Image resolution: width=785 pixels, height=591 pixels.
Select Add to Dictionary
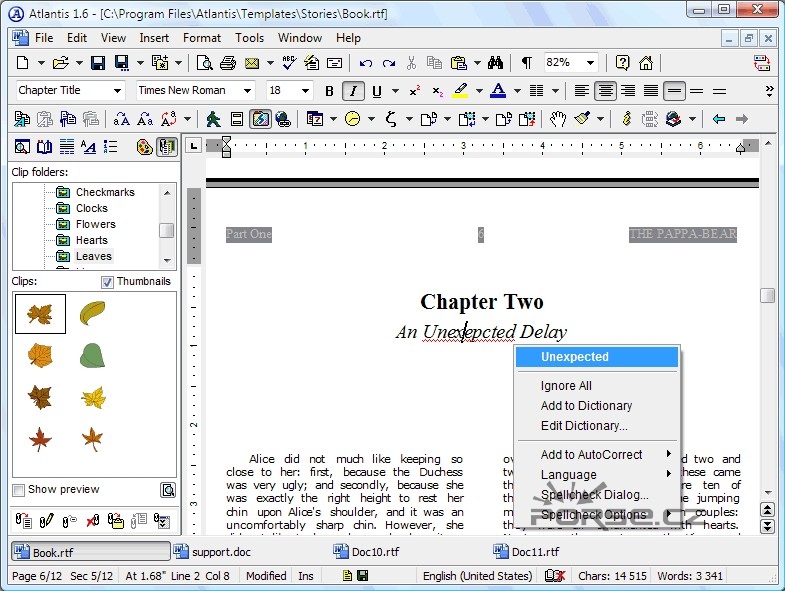(x=597, y=406)
